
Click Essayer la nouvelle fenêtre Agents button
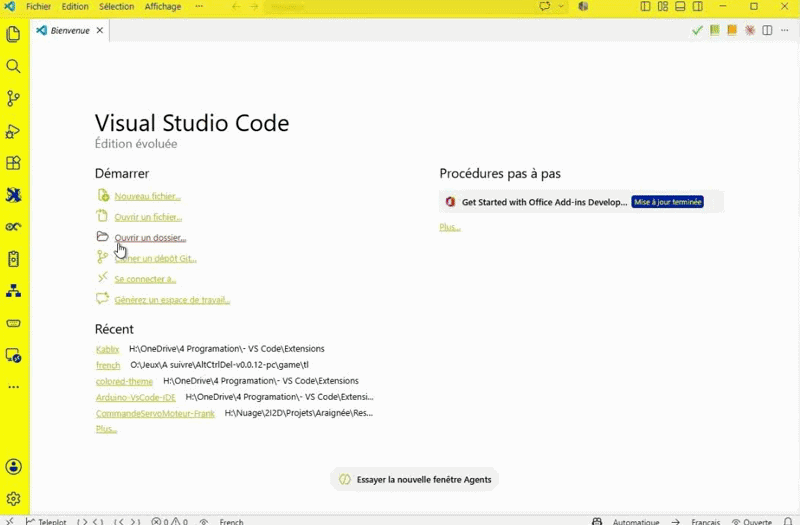(414, 480)
